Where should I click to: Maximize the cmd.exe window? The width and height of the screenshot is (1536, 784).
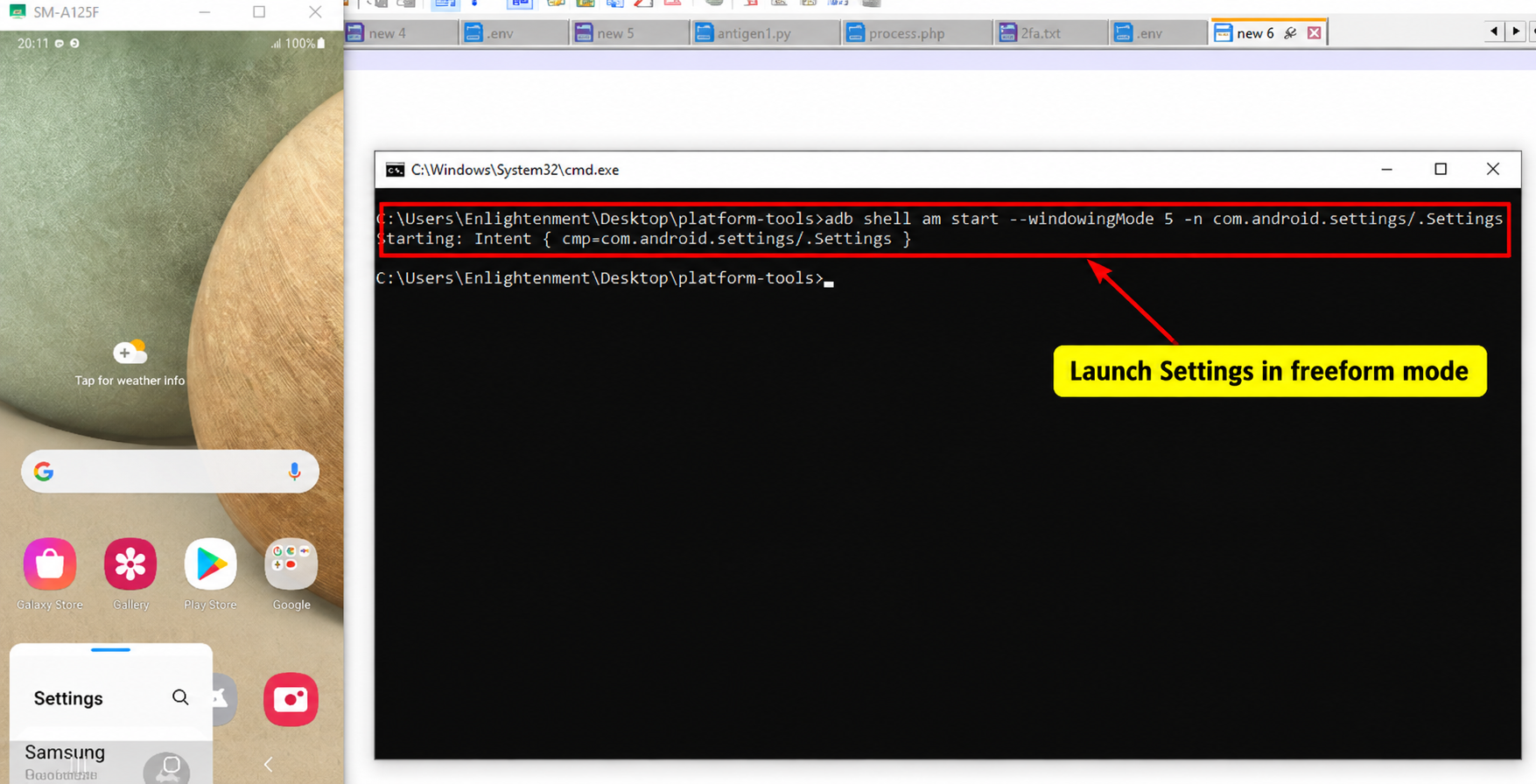1441,169
